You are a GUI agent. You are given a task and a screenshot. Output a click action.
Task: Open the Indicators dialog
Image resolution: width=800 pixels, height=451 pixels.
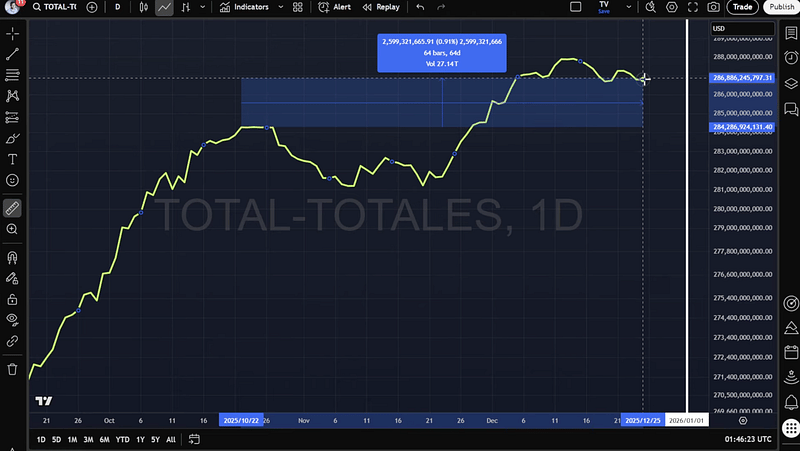click(x=244, y=7)
